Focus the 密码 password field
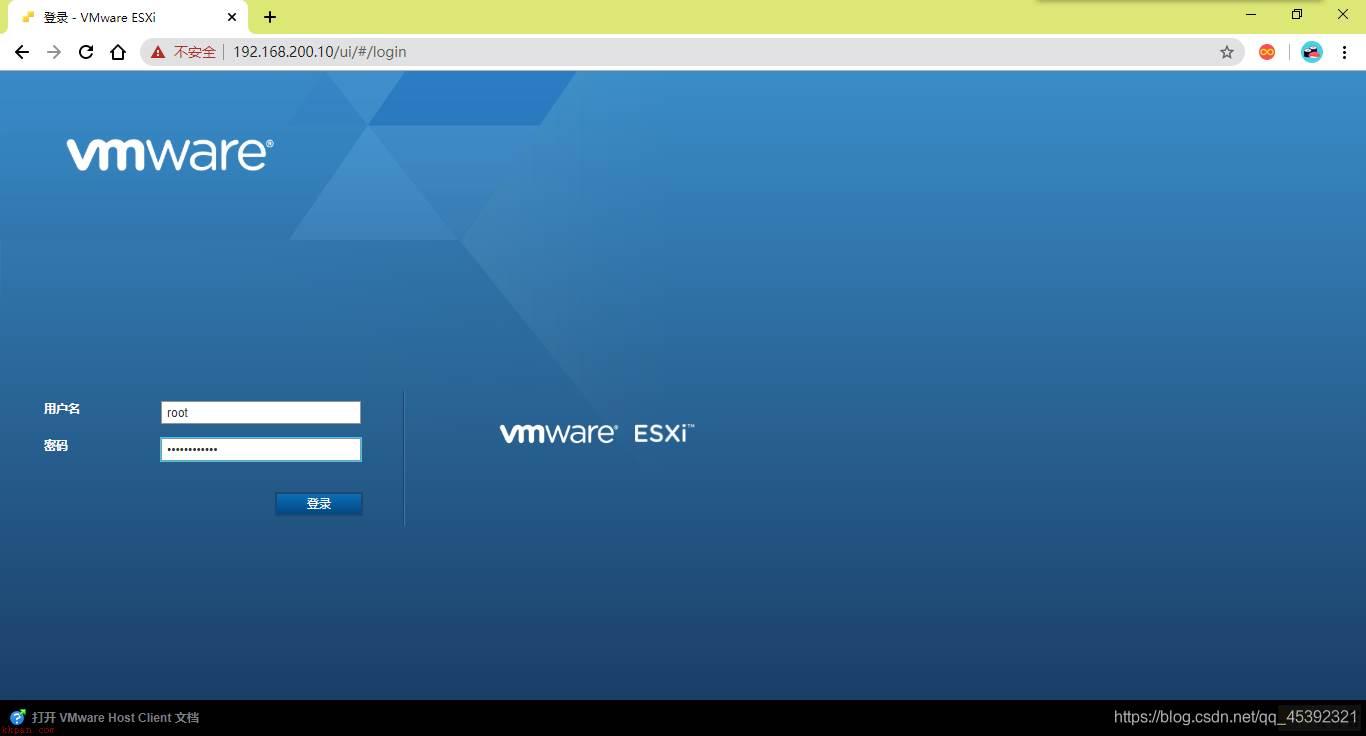 click(261, 450)
